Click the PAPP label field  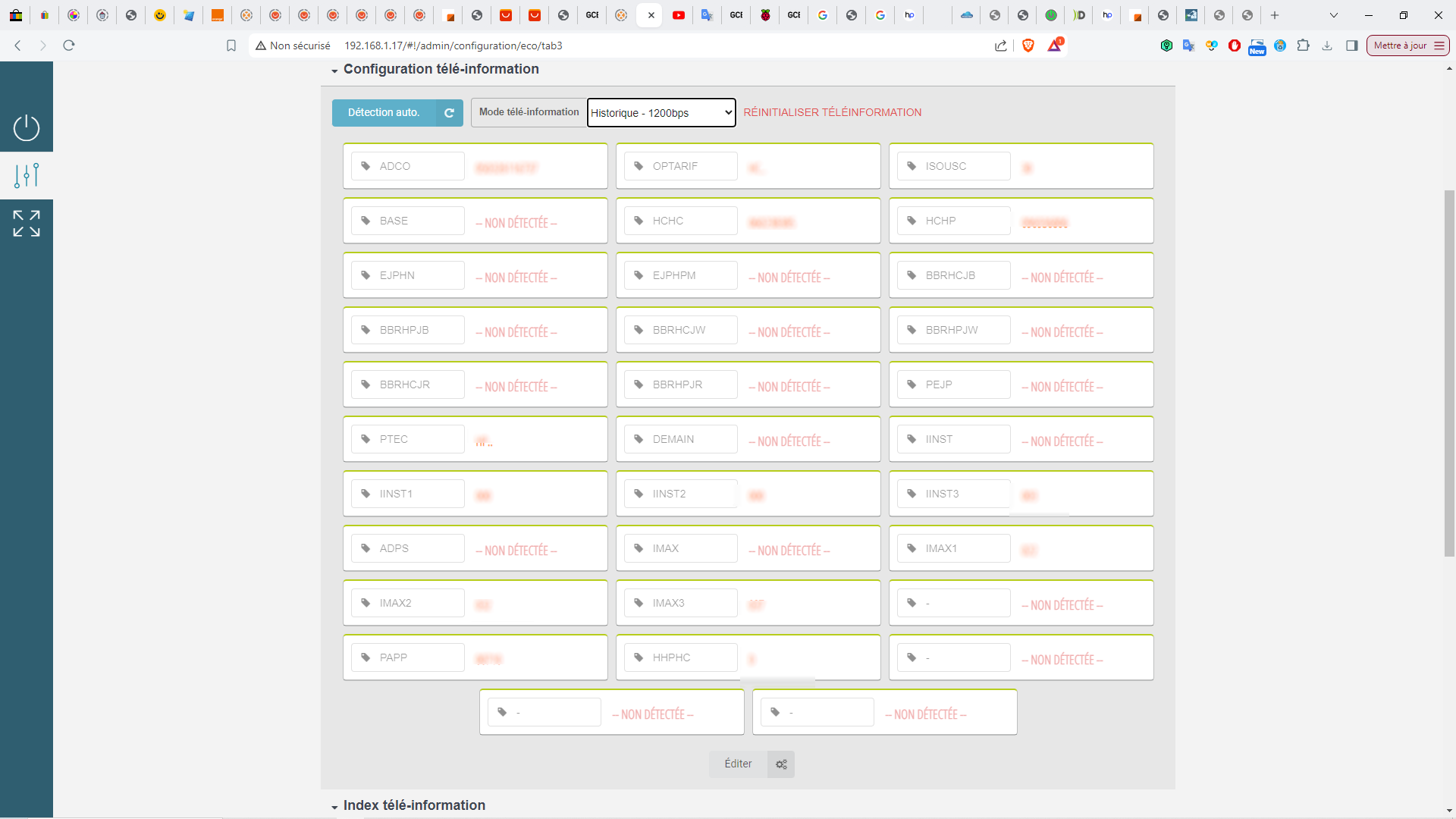408,657
